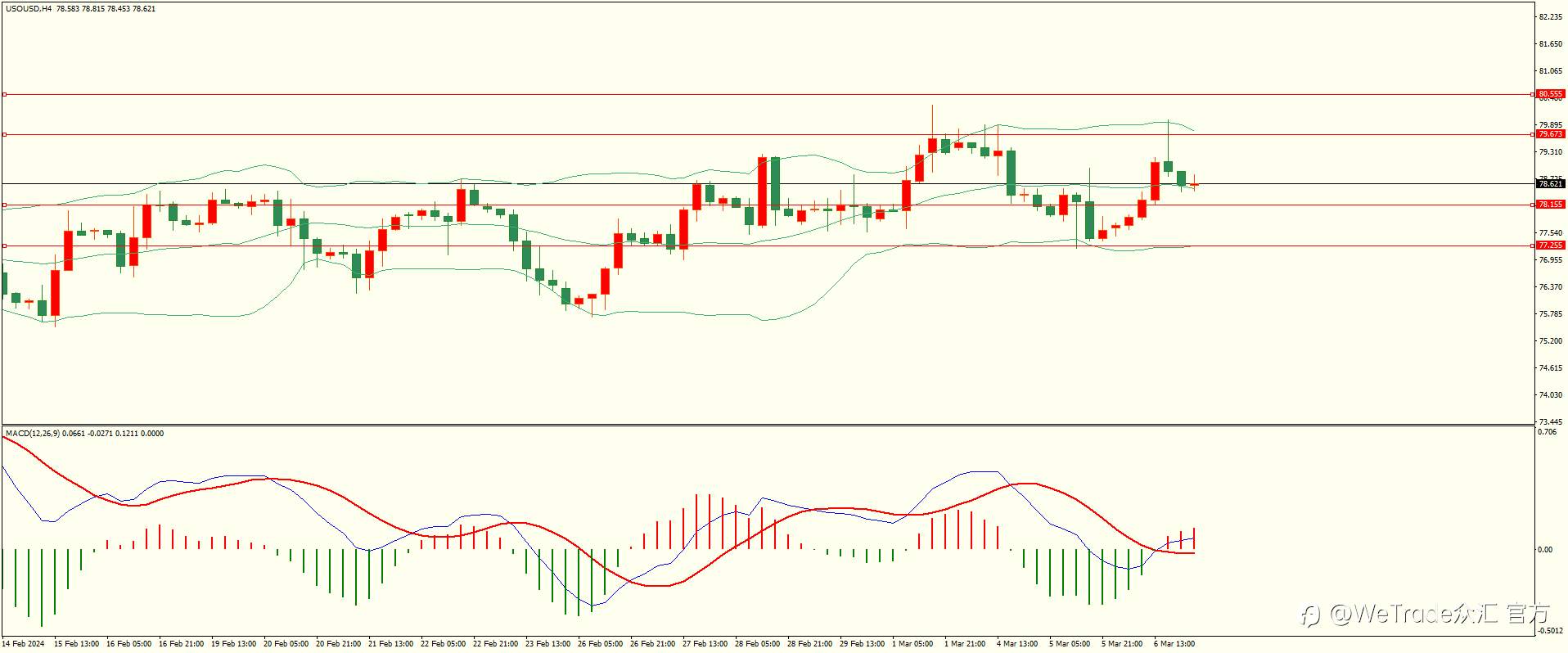Select left anchor square of 80.555 line
The width and height of the screenshot is (1568, 653).
[x=4, y=94]
